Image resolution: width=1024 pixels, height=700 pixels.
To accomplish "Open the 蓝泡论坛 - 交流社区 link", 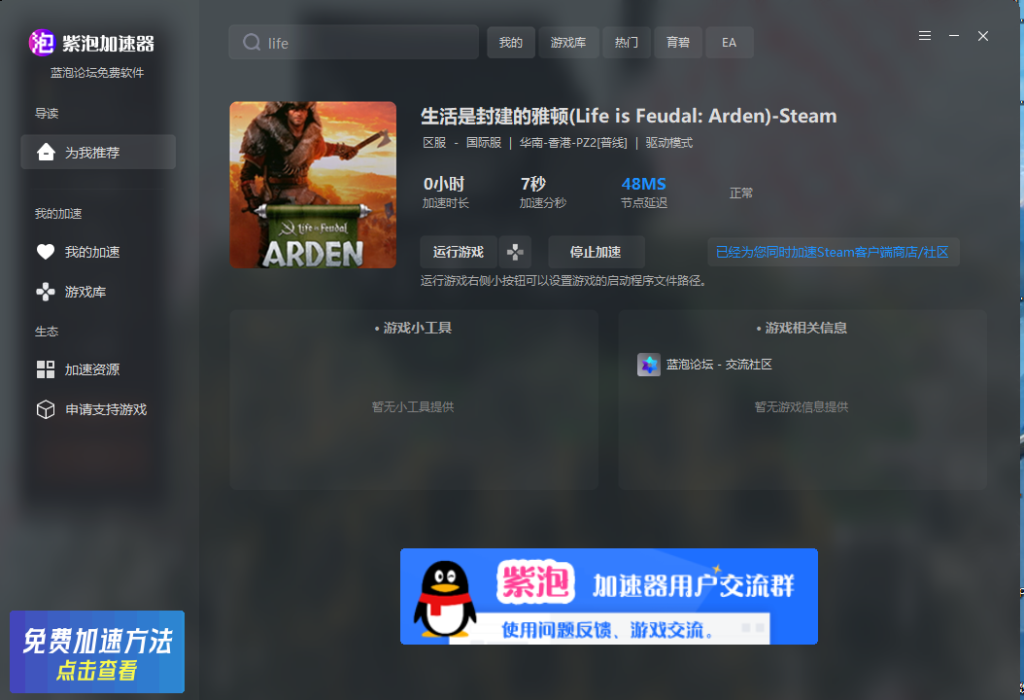I will pos(719,364).
